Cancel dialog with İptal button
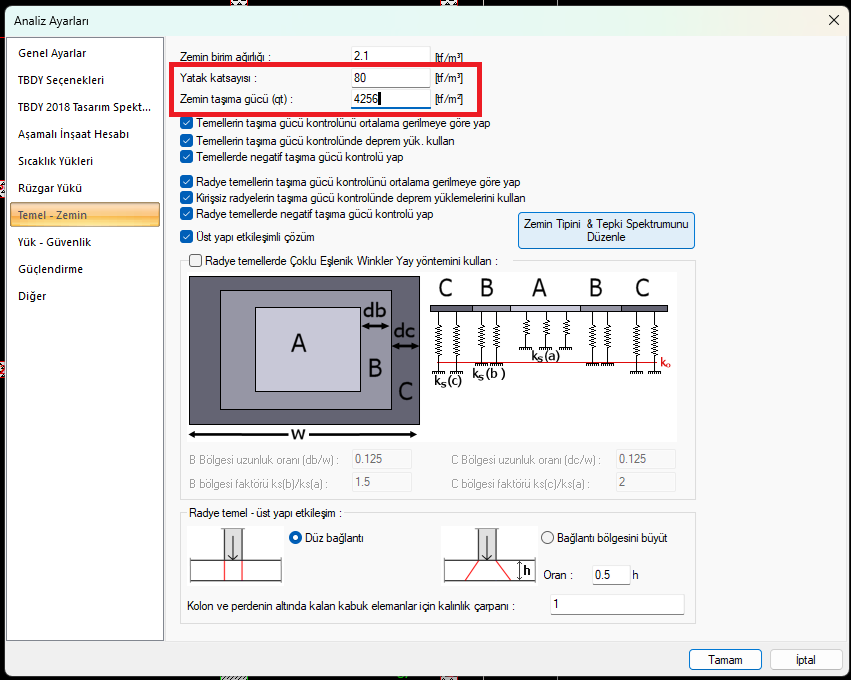 click(x=805, y=660)
